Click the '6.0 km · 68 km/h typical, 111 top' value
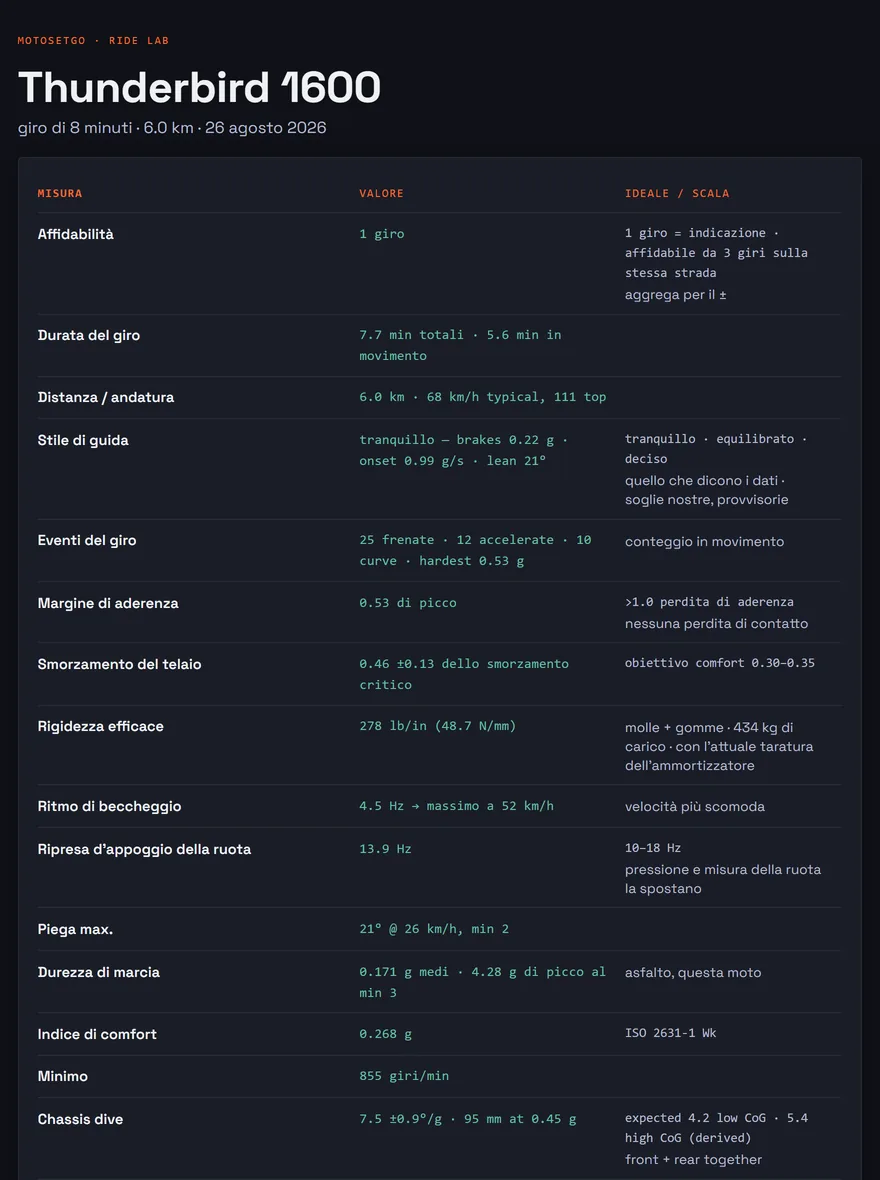The height and width of the screenshot is (1180, 880). click(483, 397)
